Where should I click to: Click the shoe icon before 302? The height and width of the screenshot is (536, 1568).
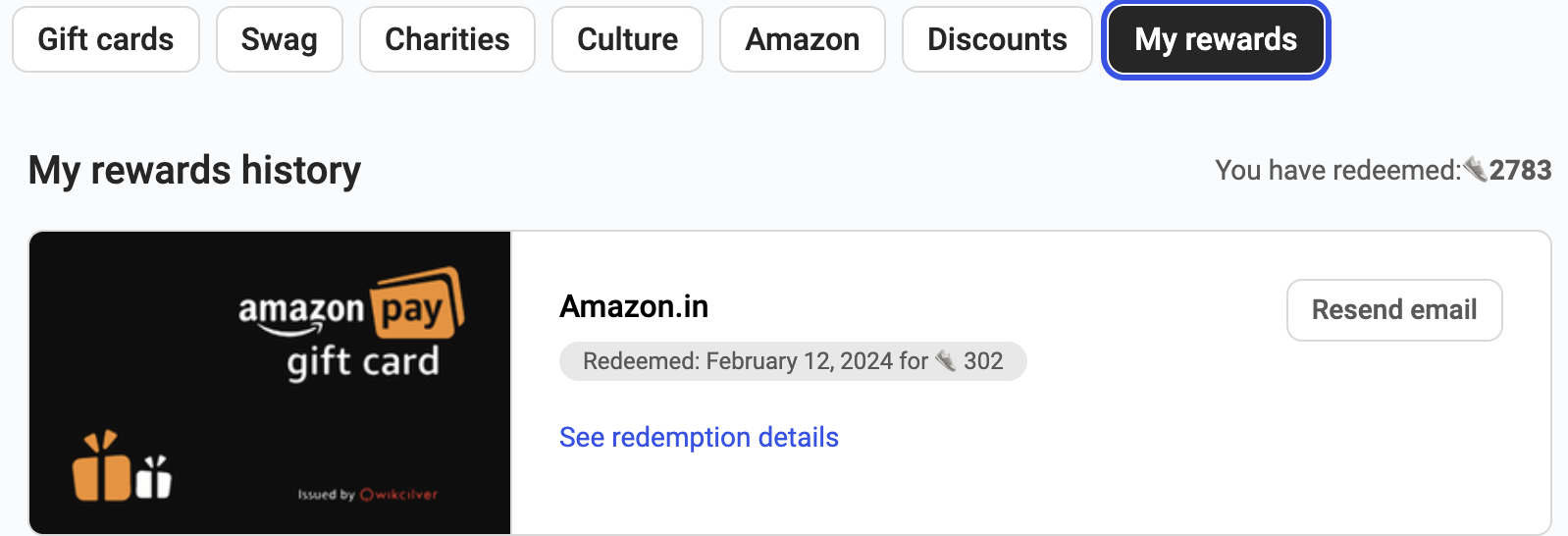pyautogui.click(x=946, y=361)
